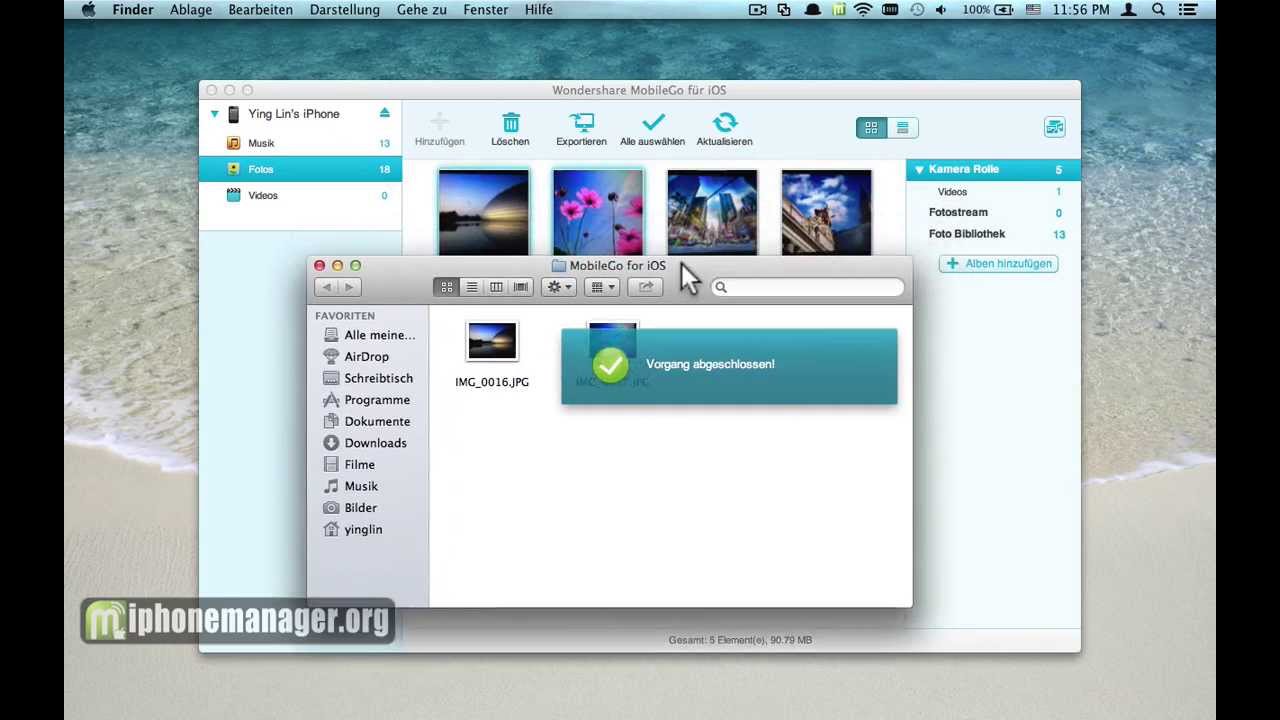
Task: Open Dokumente in Finder sidebar
Action: pos(369,421)
